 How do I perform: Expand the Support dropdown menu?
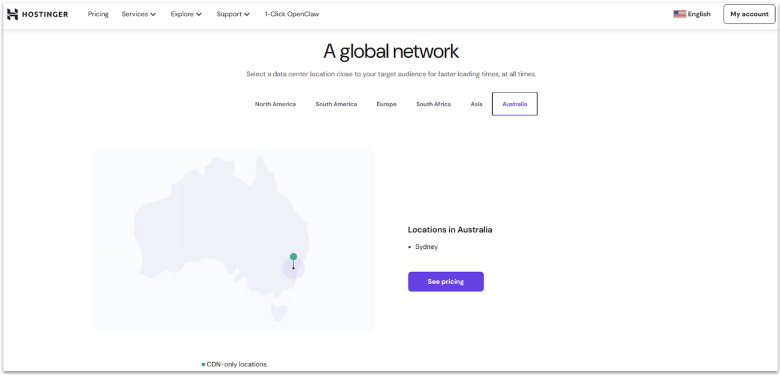pos(233,14)
